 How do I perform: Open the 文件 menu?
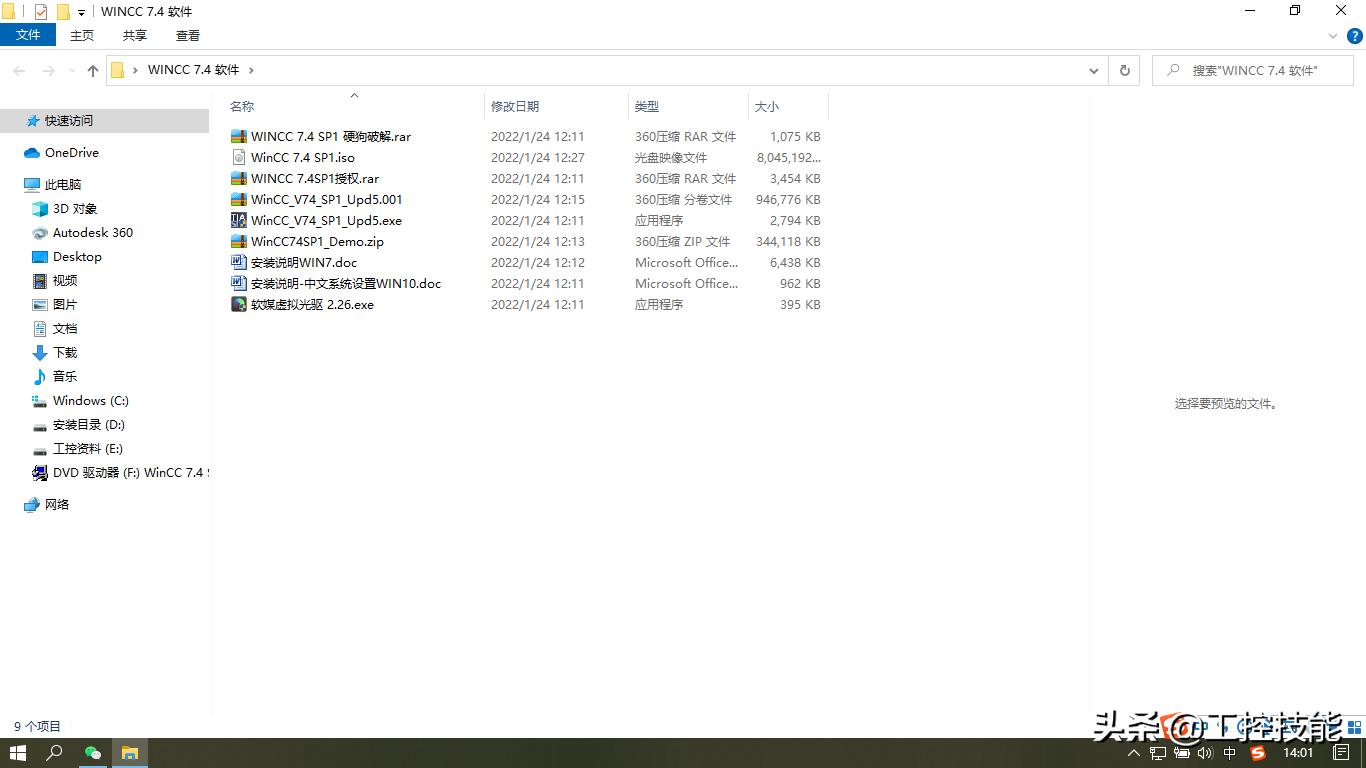pyautogui.click(x=28, y=34)
